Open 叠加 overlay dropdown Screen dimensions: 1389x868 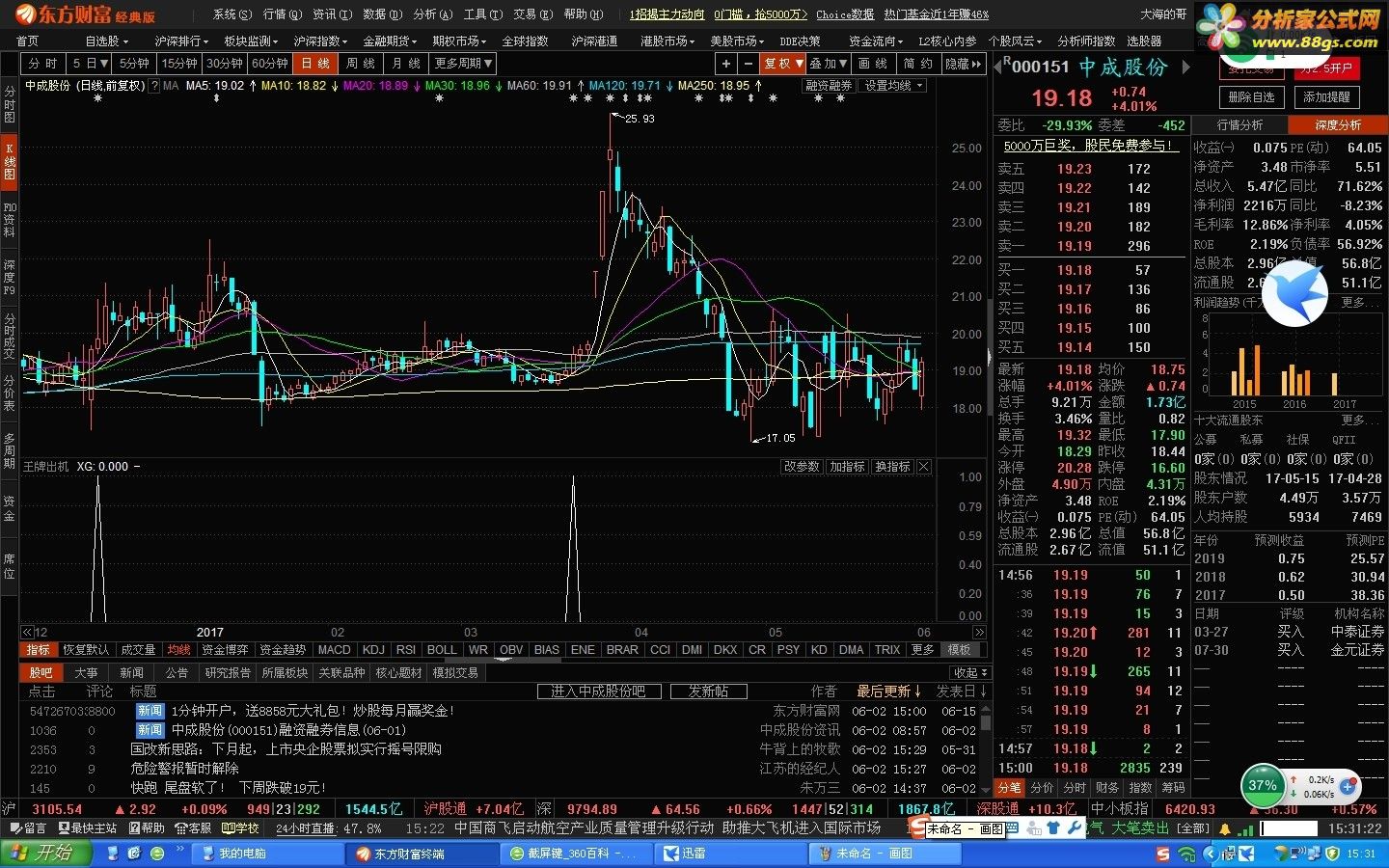tap(829, 64)
